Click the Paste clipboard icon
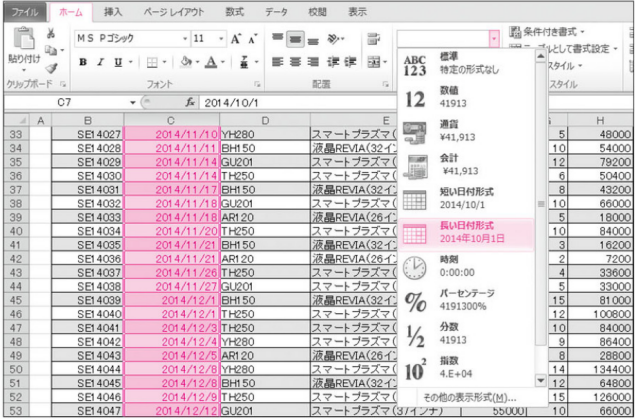This screenshot has height=419, width=635. click(24, 38)
